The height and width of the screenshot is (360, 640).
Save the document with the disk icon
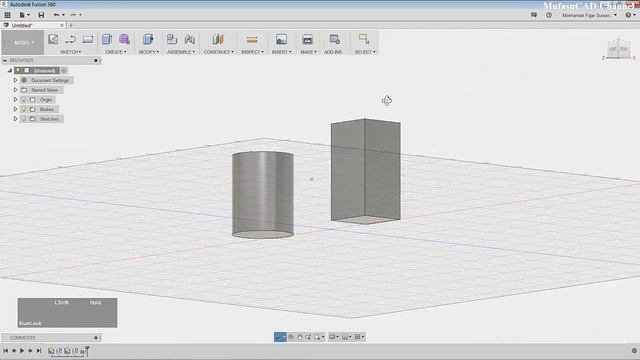coord(41,15)
